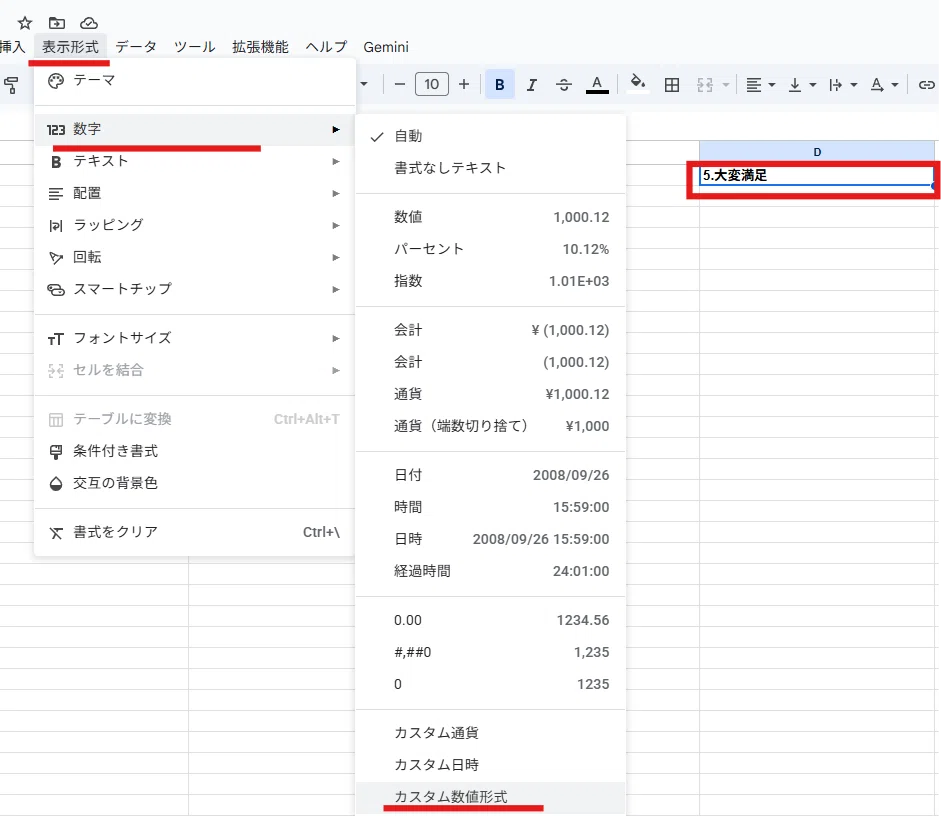Apply 日時 date-time format
The image size is (941, 816).
click(x=490, y=539)
